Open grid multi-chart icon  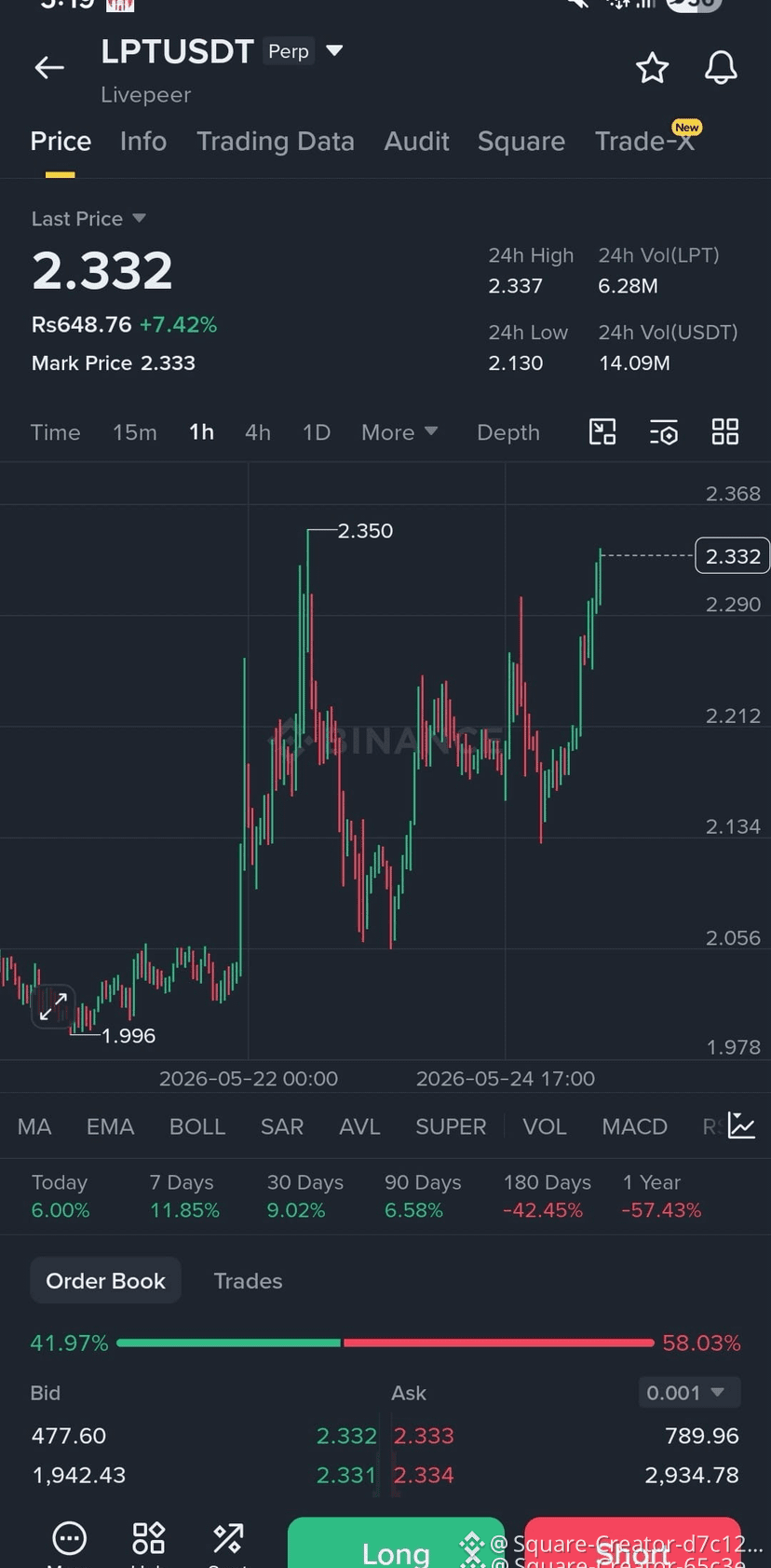pos(725,431)
